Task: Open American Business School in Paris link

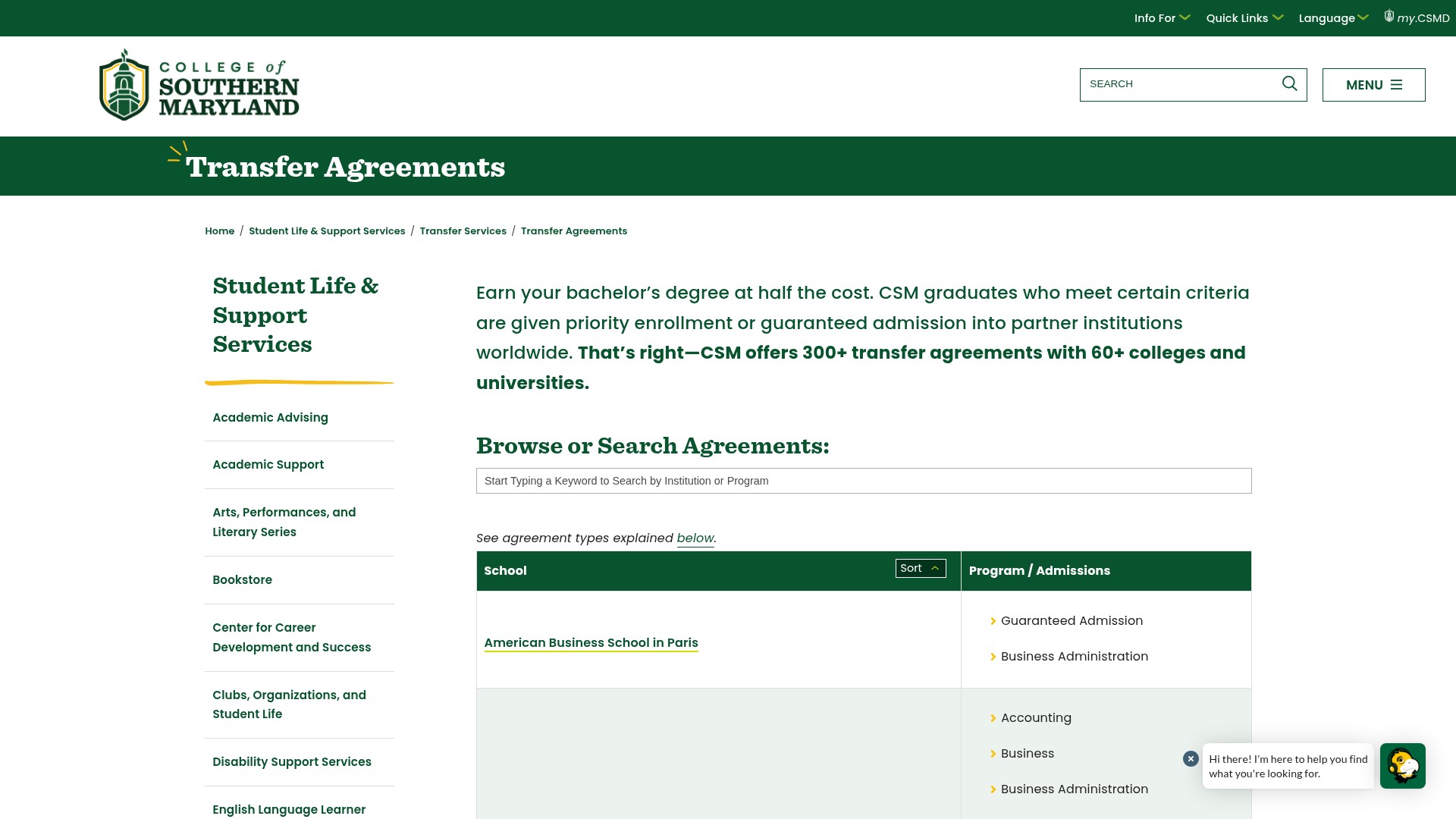Action: (591, 642)
